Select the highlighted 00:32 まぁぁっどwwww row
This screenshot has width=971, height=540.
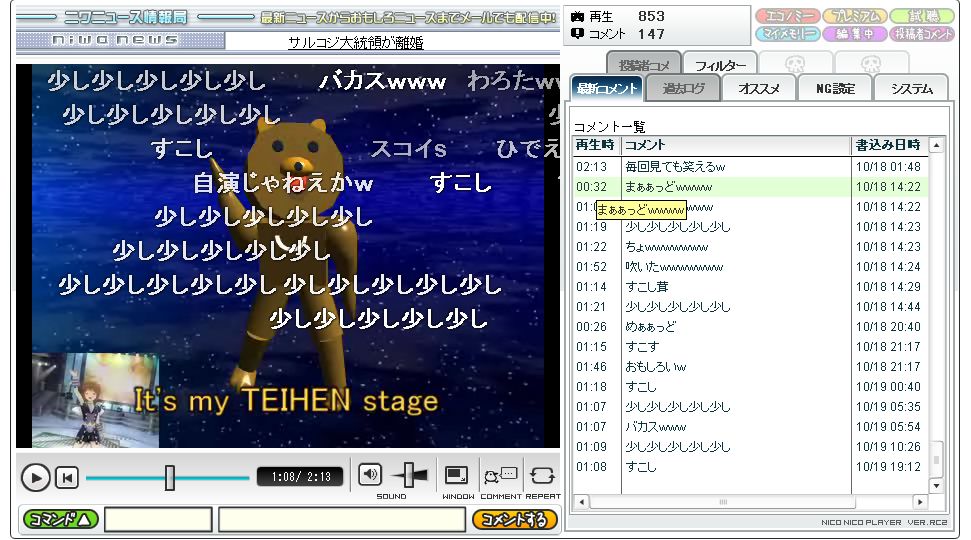751,186
